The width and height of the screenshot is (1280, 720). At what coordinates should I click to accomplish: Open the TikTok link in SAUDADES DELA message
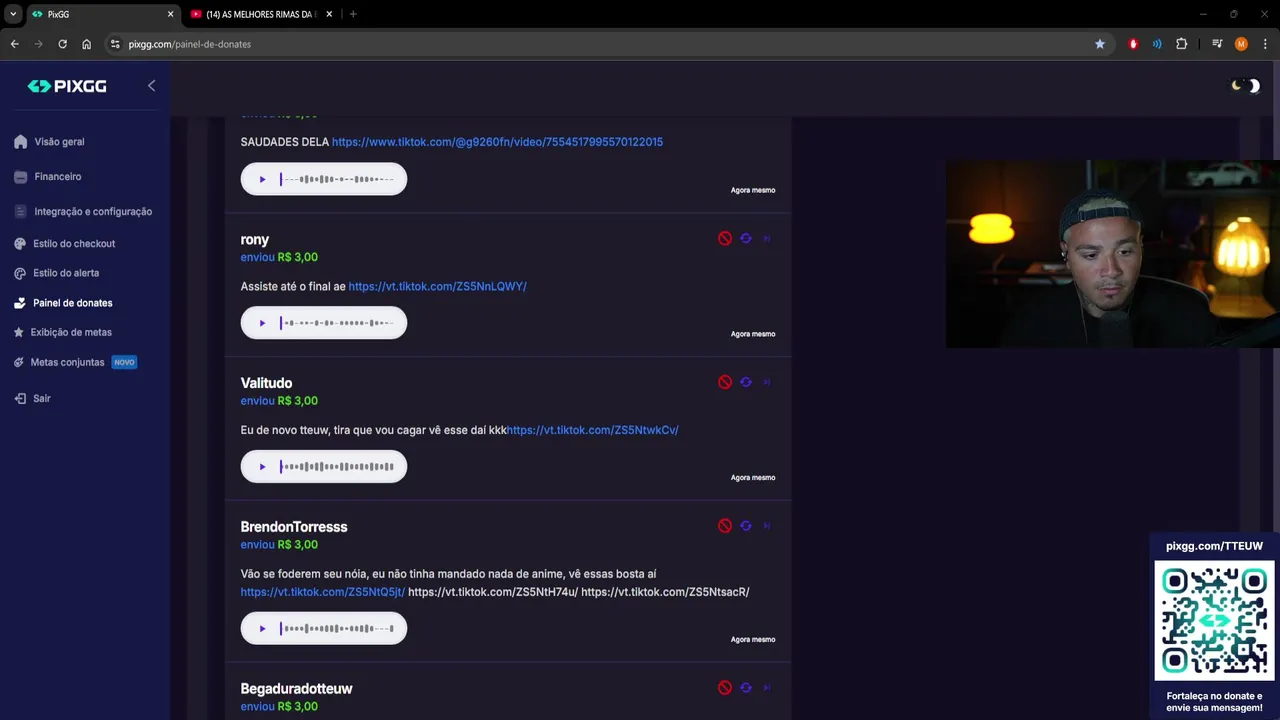pos(497,142)
